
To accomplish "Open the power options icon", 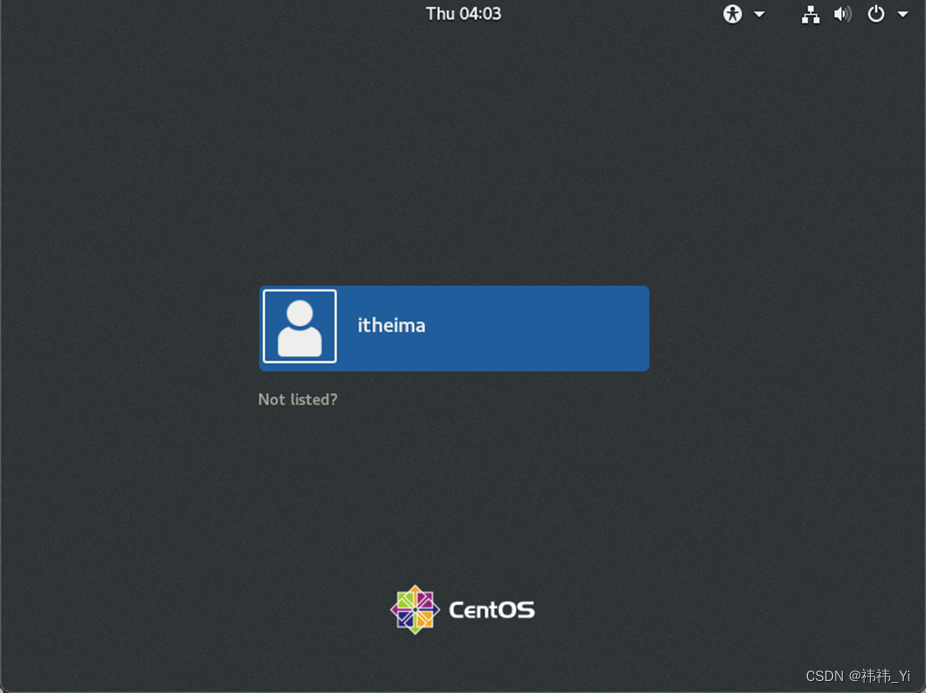I will tap(875, 14).
